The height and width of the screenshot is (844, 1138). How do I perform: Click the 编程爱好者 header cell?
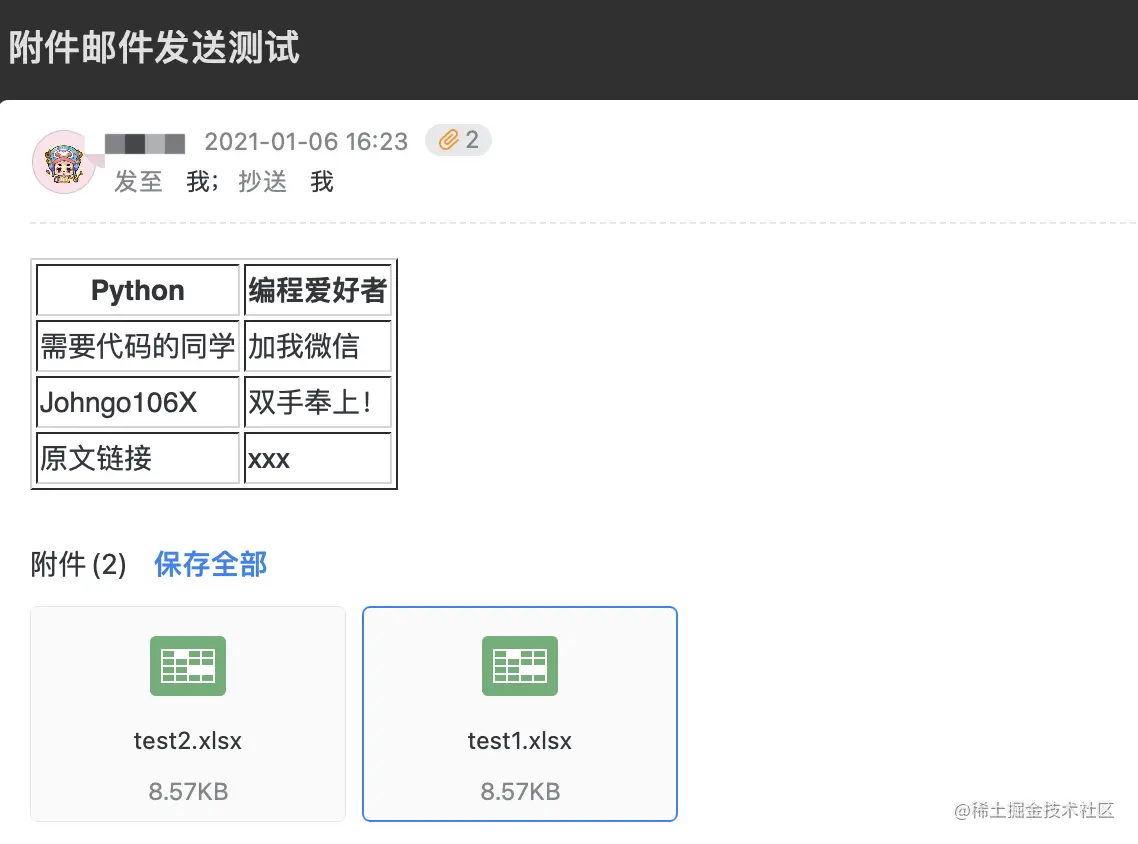tap(318, 290)
